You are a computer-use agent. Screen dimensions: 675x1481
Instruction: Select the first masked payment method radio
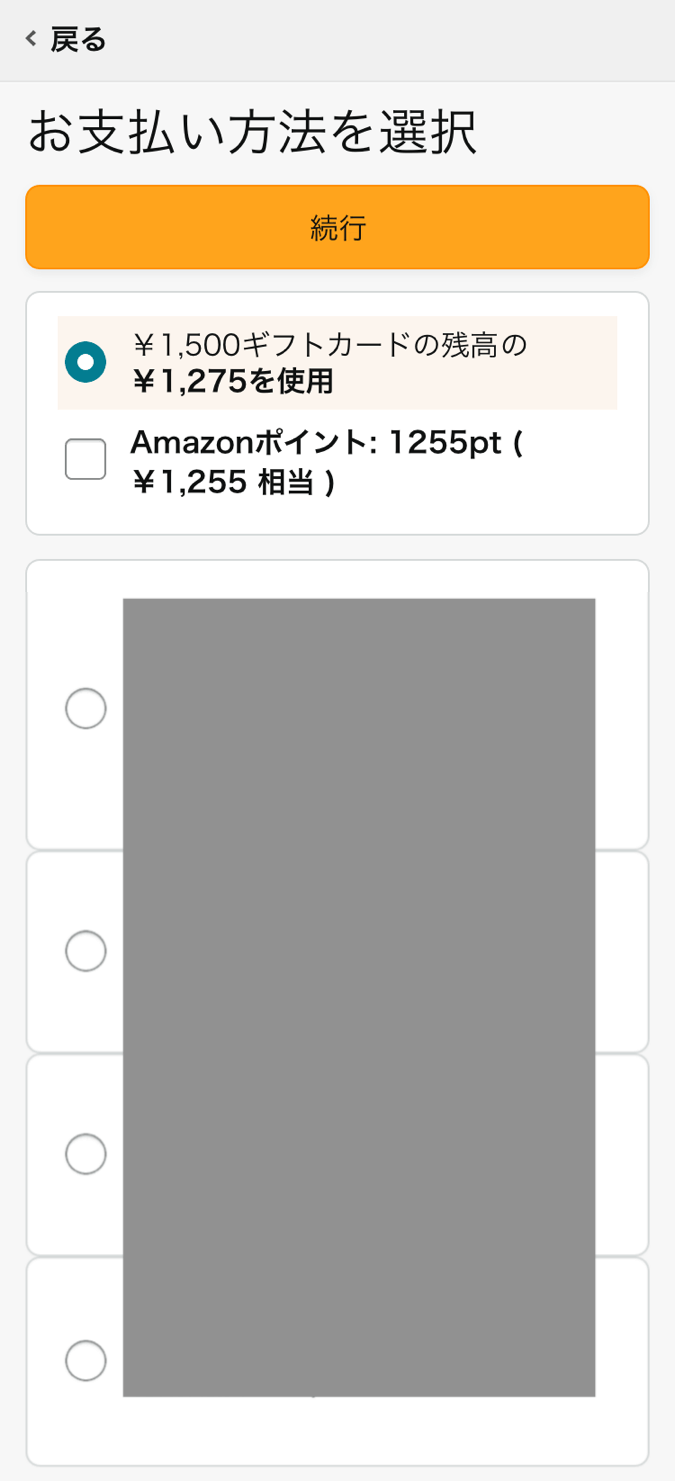coord(85,708)
